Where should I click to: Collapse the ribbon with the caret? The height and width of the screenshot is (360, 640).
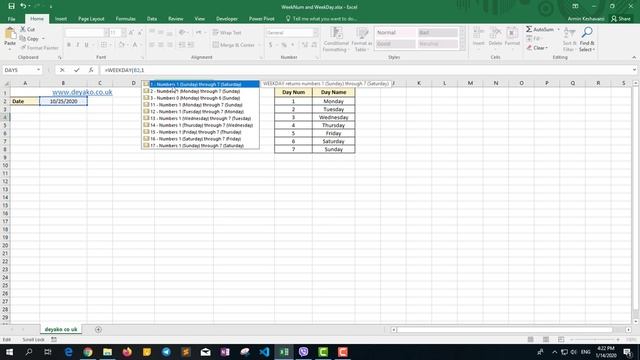point(634,58)
